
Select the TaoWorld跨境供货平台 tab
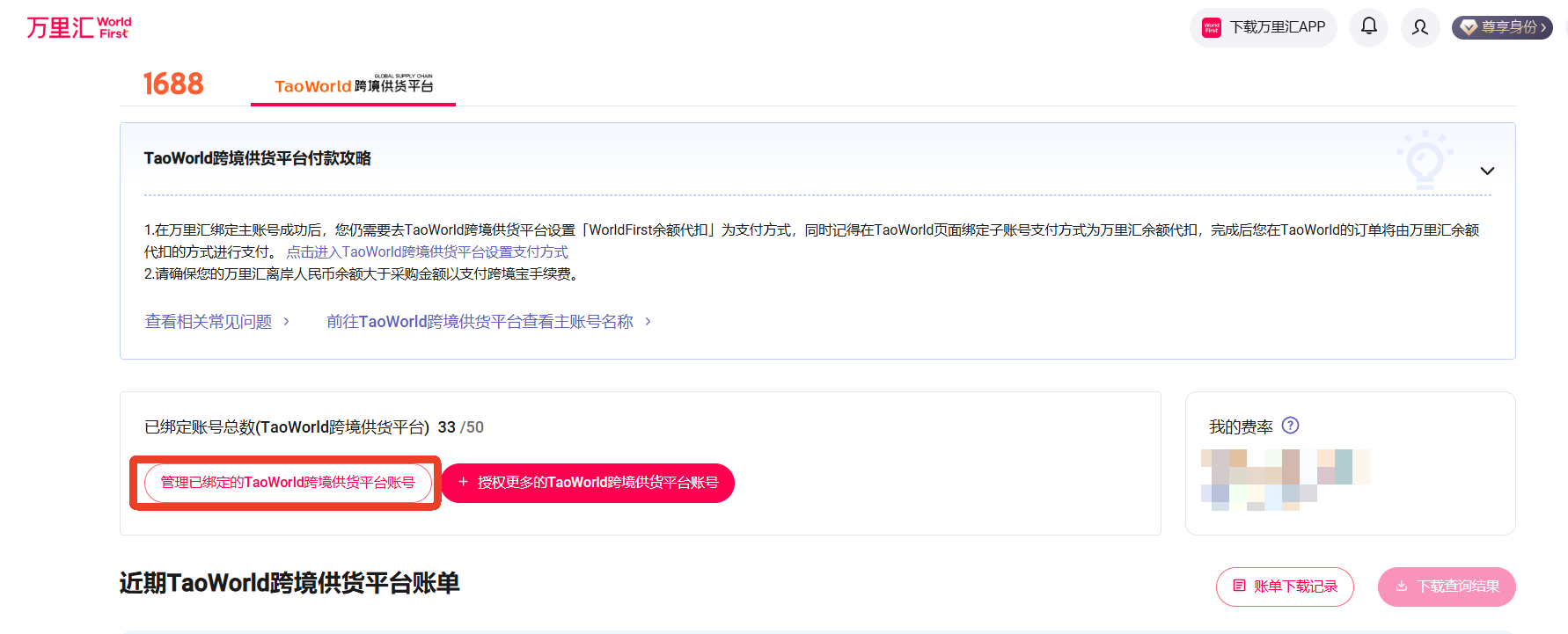click(353, 85)
